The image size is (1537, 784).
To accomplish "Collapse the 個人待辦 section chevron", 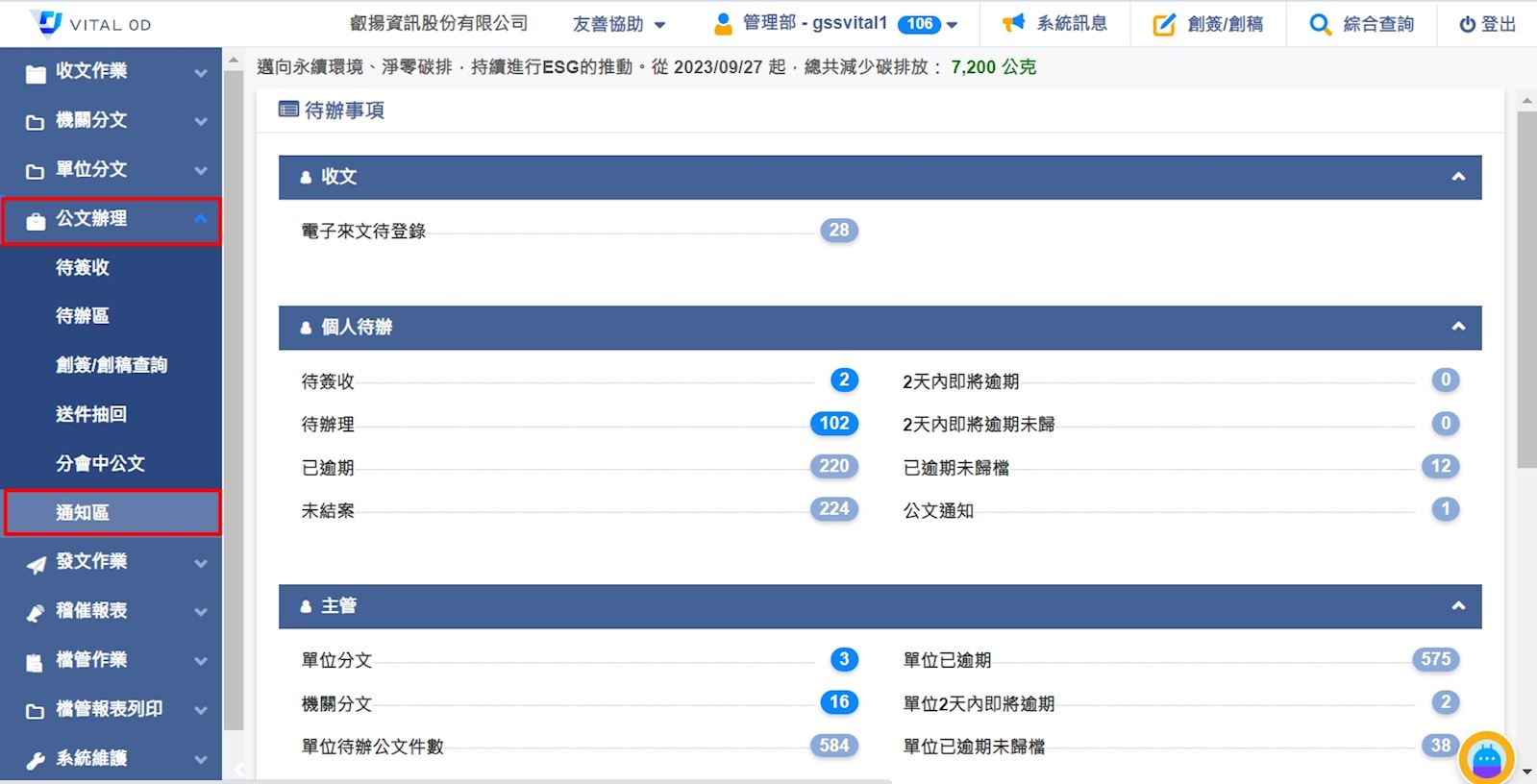I will 1457,327.
